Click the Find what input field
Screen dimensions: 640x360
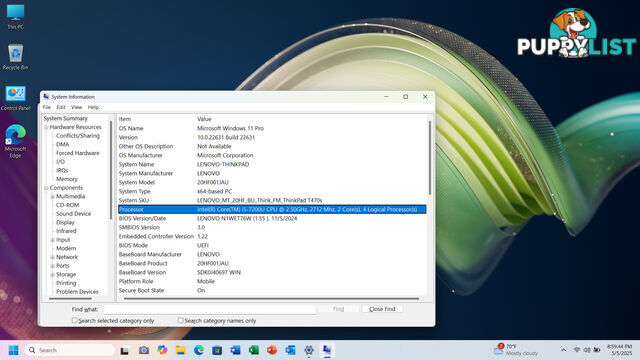[209, 309]
